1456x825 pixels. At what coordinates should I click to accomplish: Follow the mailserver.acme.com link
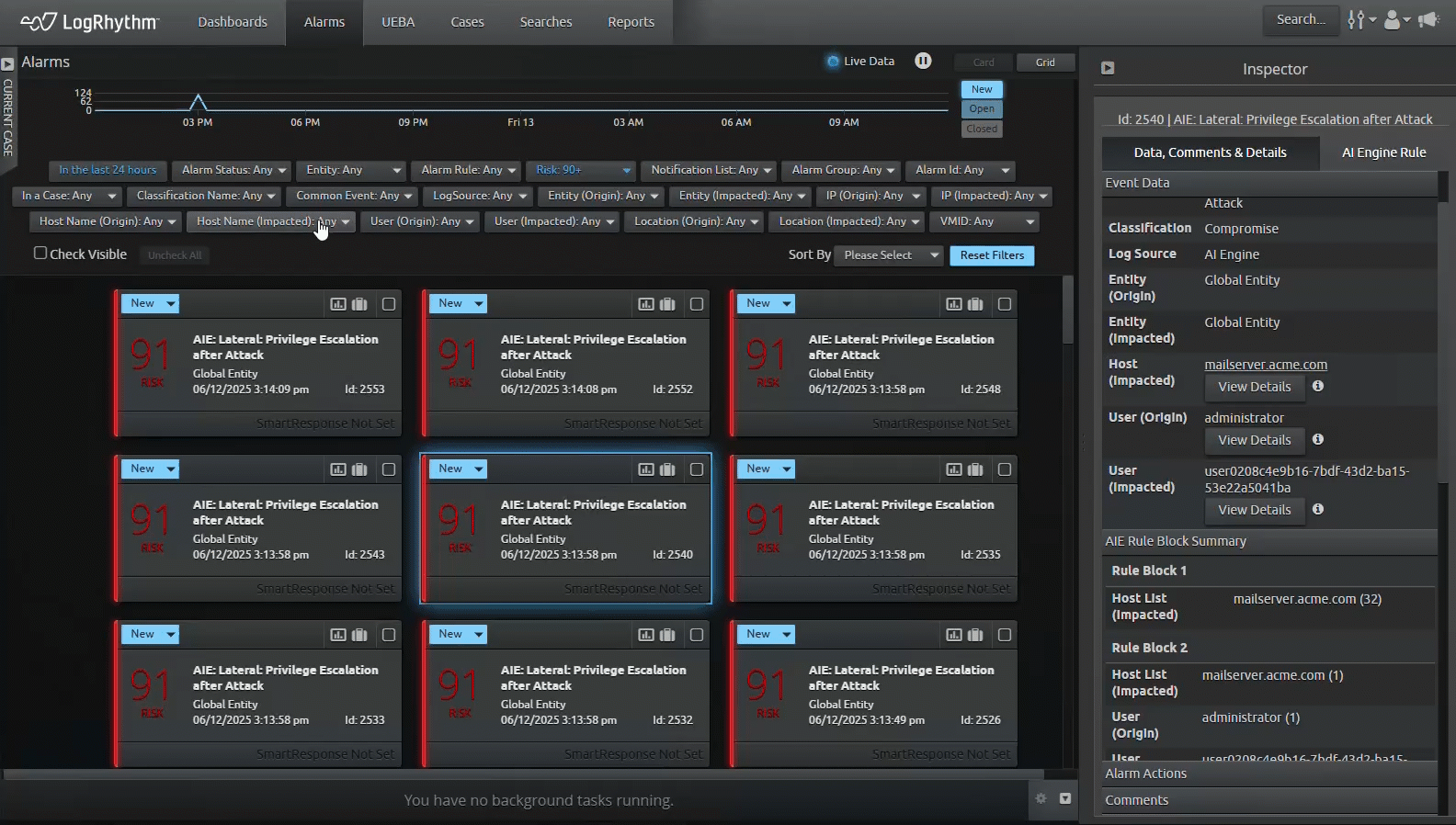pyautogui.click(x=1266, y=365)
